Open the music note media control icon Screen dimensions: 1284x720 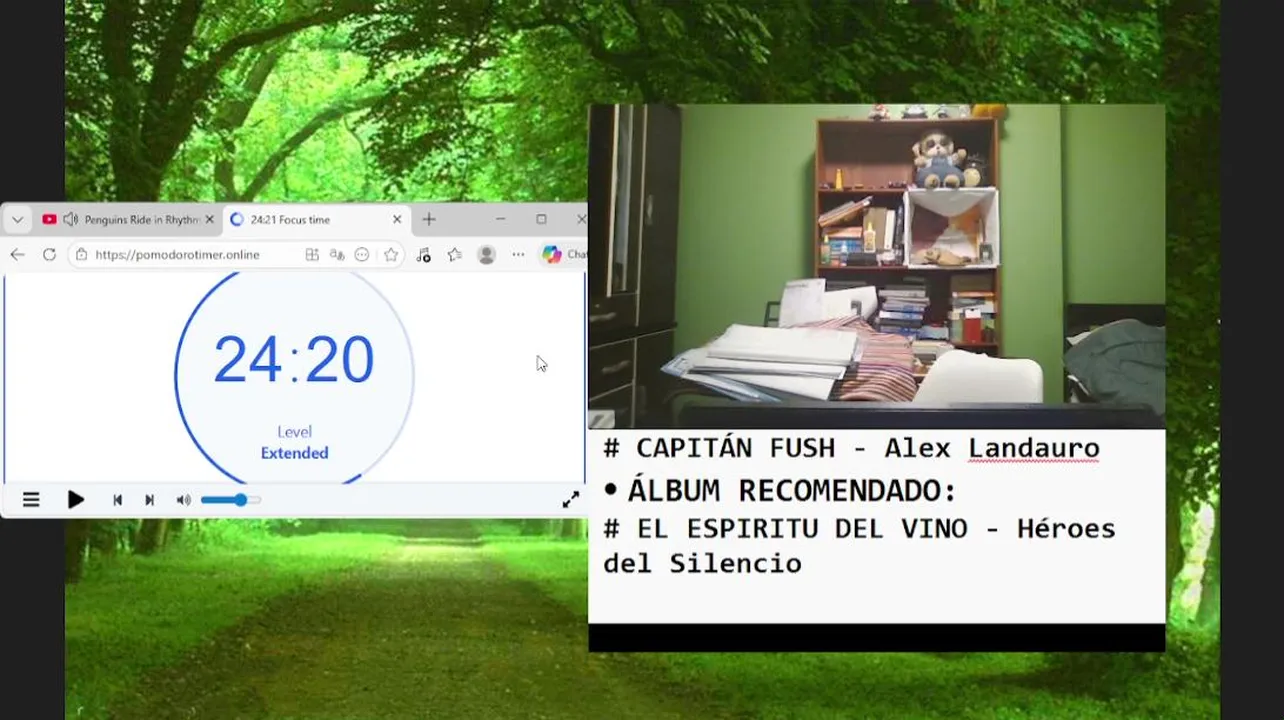click(423, 255)
